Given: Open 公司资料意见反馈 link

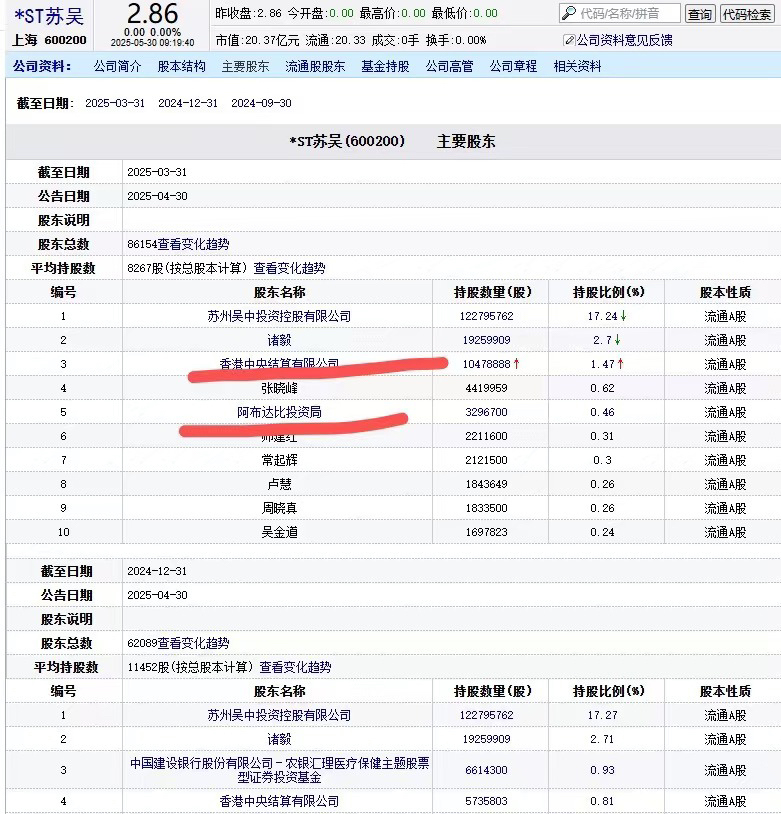Looking at the screenshot, I should pos(625,40).
